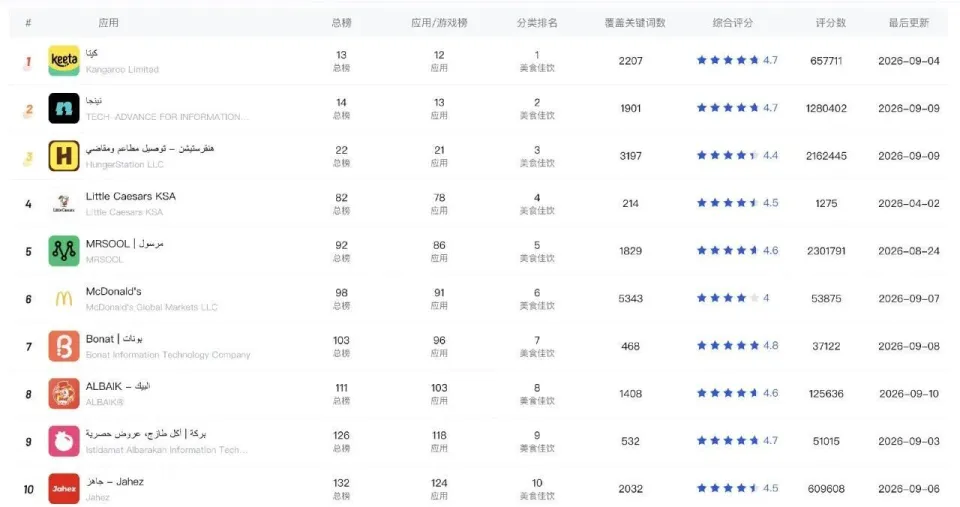Click update date 2026-09-10
The height and width of the screenshot is (507, 960).
tap(909, 394)
